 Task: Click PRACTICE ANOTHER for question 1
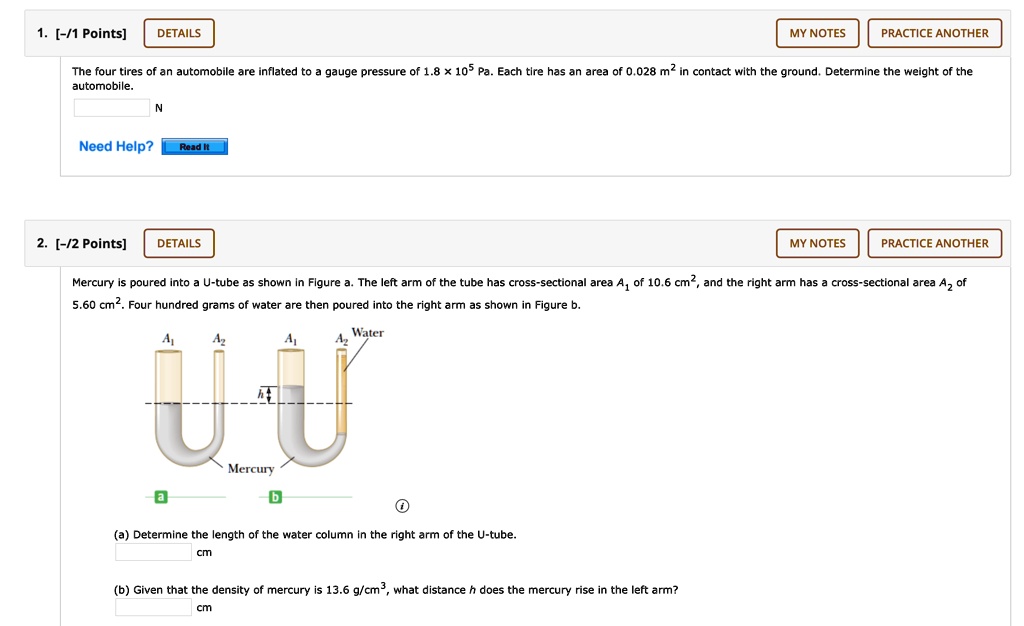(935, 33)
